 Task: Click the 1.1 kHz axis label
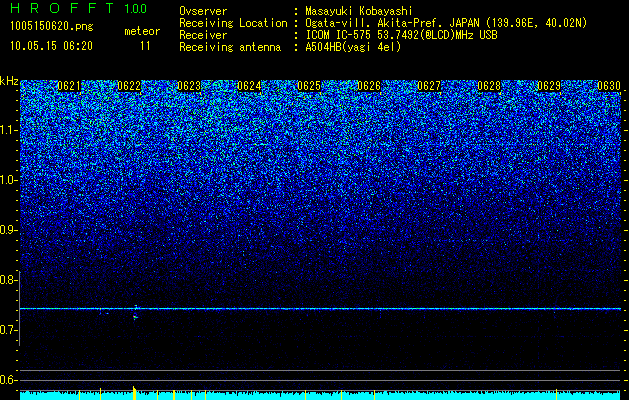9,130
